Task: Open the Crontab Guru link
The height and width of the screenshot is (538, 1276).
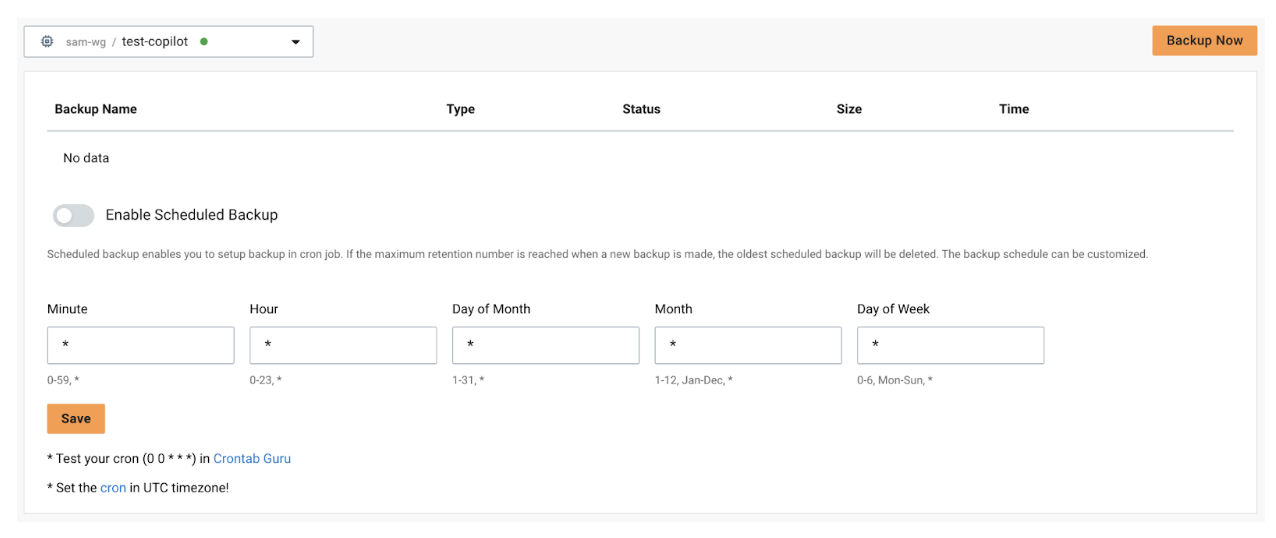Action: click(252, 459)
